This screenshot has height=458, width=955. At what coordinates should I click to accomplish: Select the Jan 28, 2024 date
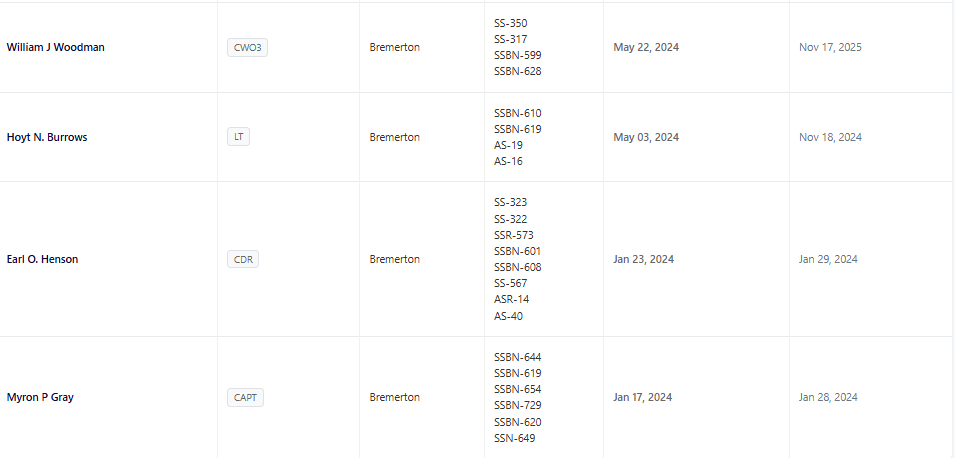pos(828,397)
